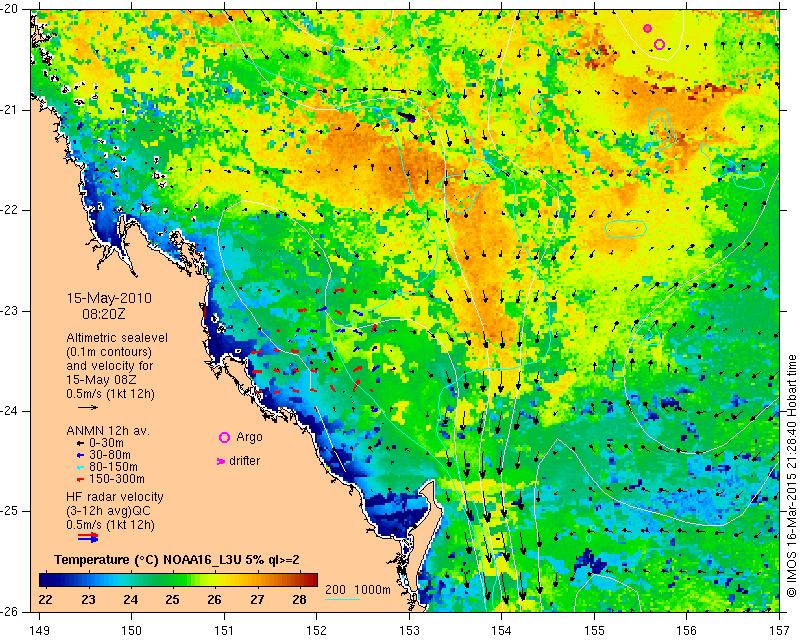Click the black velocity scale arrow under altimetric legend

click(x=88, y=407)
